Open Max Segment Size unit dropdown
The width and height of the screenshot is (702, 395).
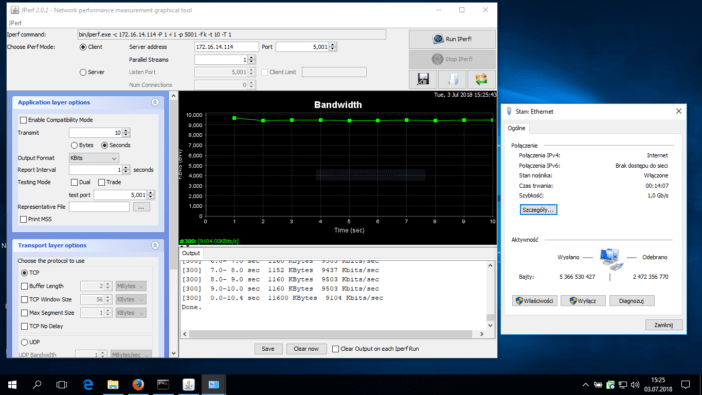131,313
